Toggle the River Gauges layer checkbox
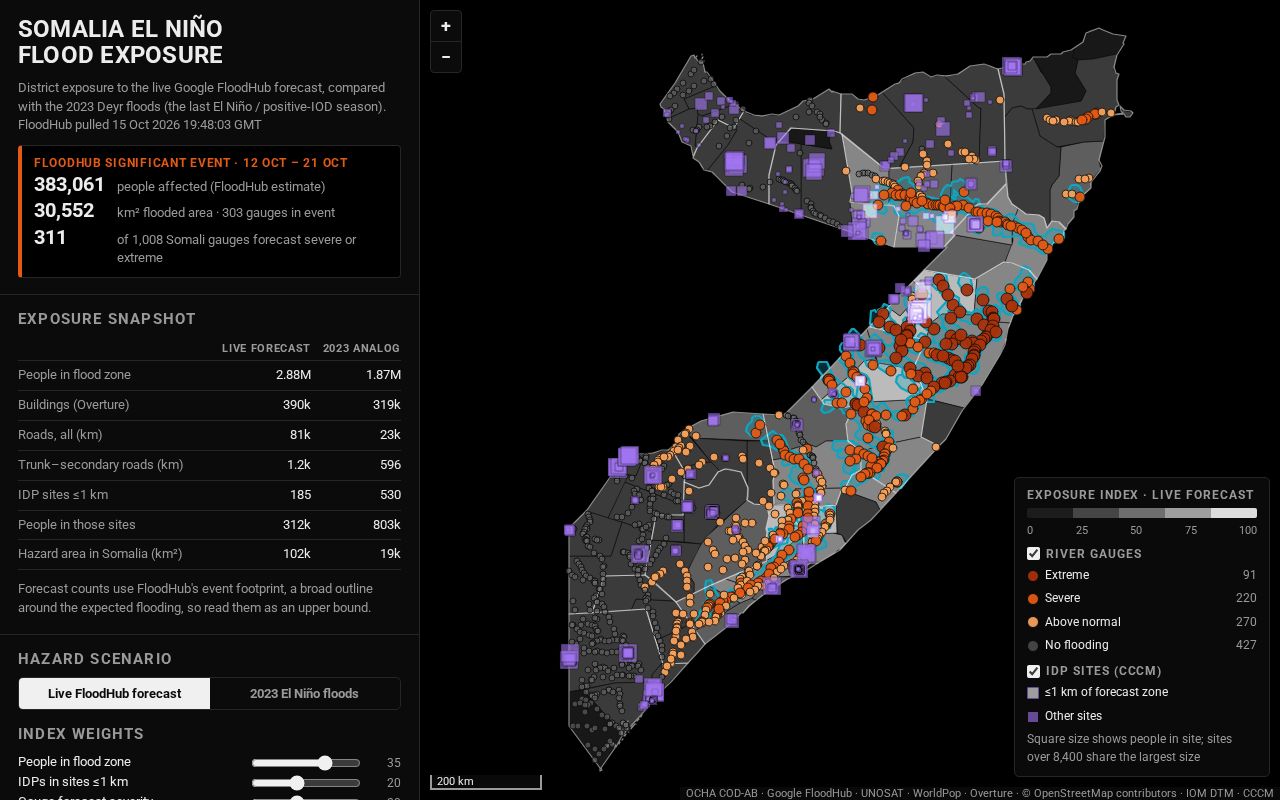The width and height of the screenshot is (1280, 800). click(1034, 553)
